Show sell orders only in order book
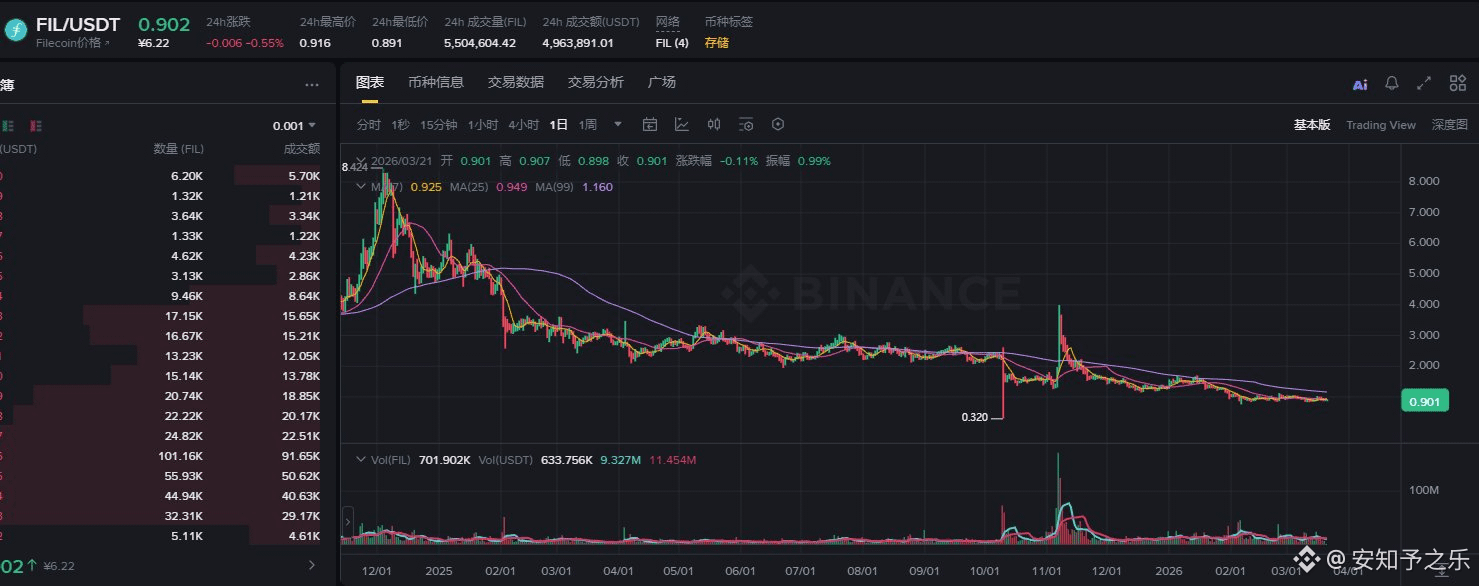Screen dimensions: 1479x586 [x=37, y=126]
